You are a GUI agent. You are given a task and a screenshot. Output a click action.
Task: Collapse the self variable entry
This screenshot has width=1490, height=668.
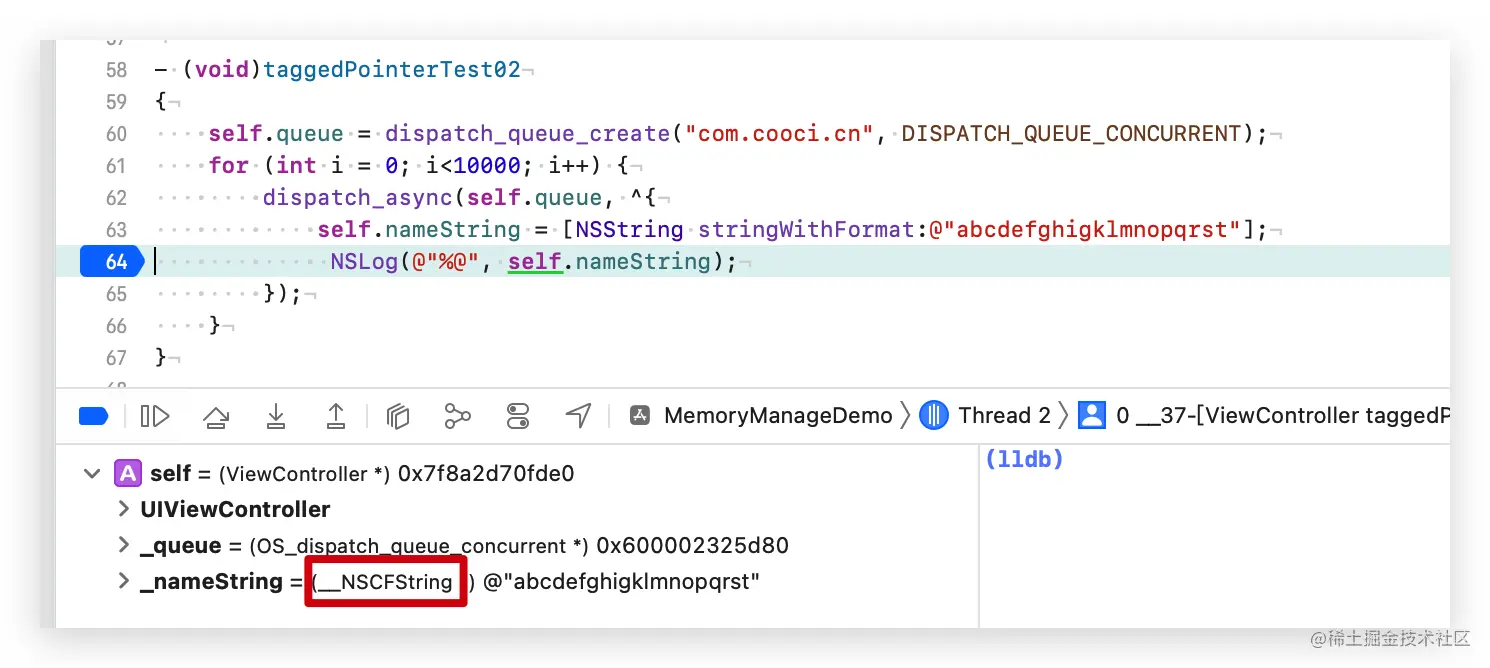[x=91, y=473]
